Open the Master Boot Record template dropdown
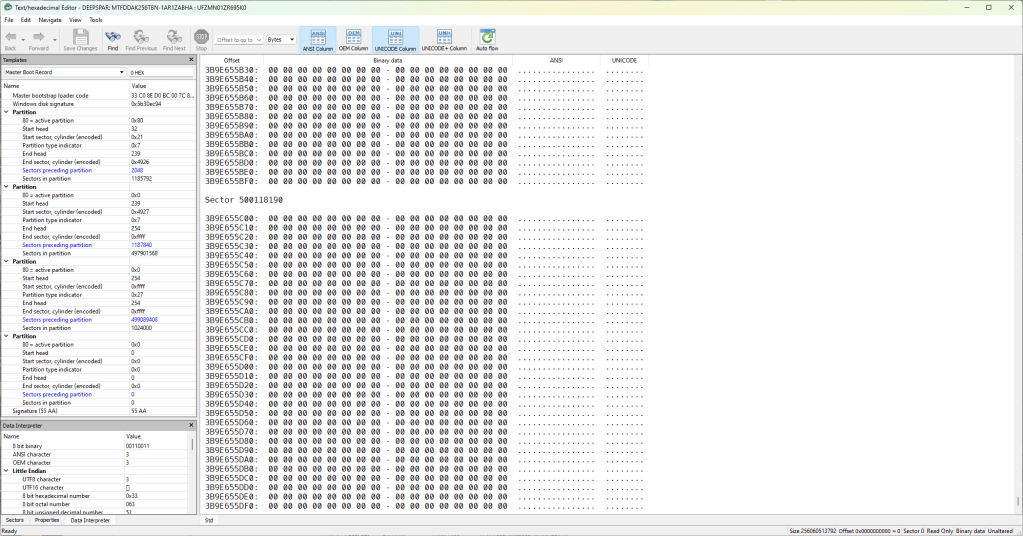 click(64, 73)
